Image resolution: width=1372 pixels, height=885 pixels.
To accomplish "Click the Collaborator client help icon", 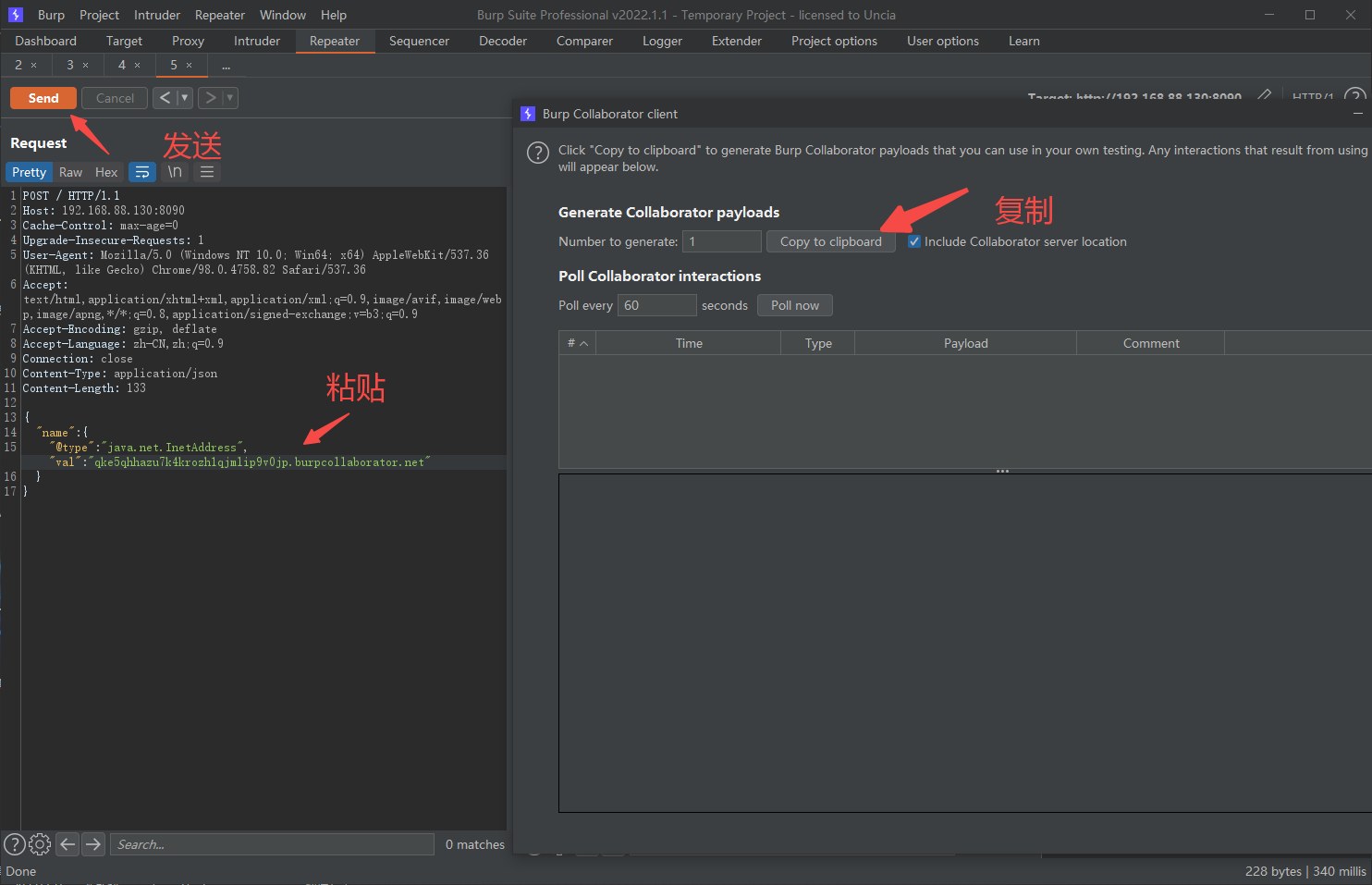I will pyautogui.click(x=538, y=154).
